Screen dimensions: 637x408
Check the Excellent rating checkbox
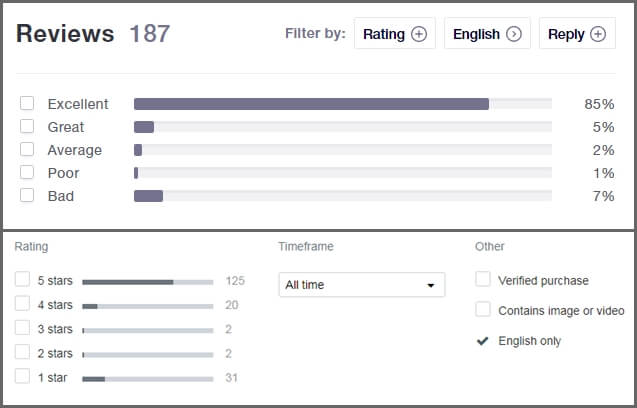point(27,103)
